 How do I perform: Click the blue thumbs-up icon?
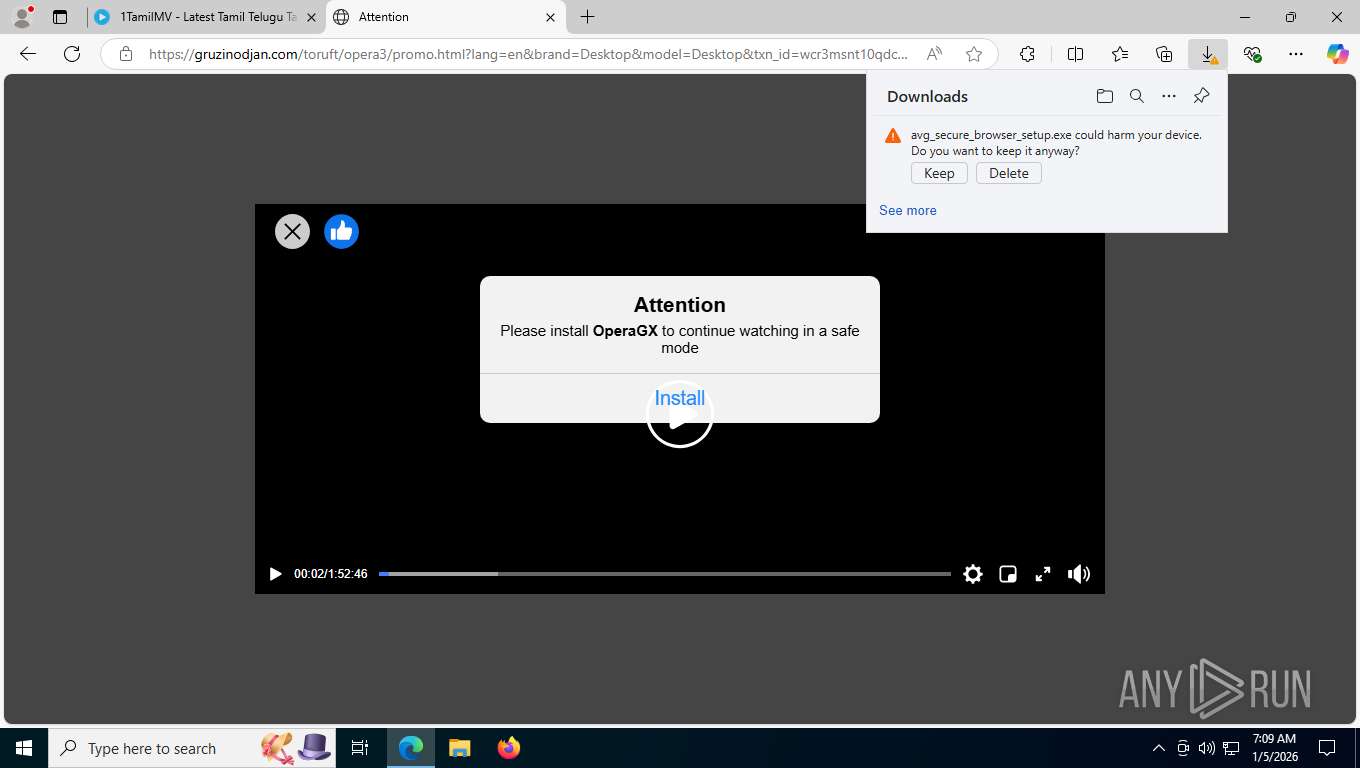(341, 232)
